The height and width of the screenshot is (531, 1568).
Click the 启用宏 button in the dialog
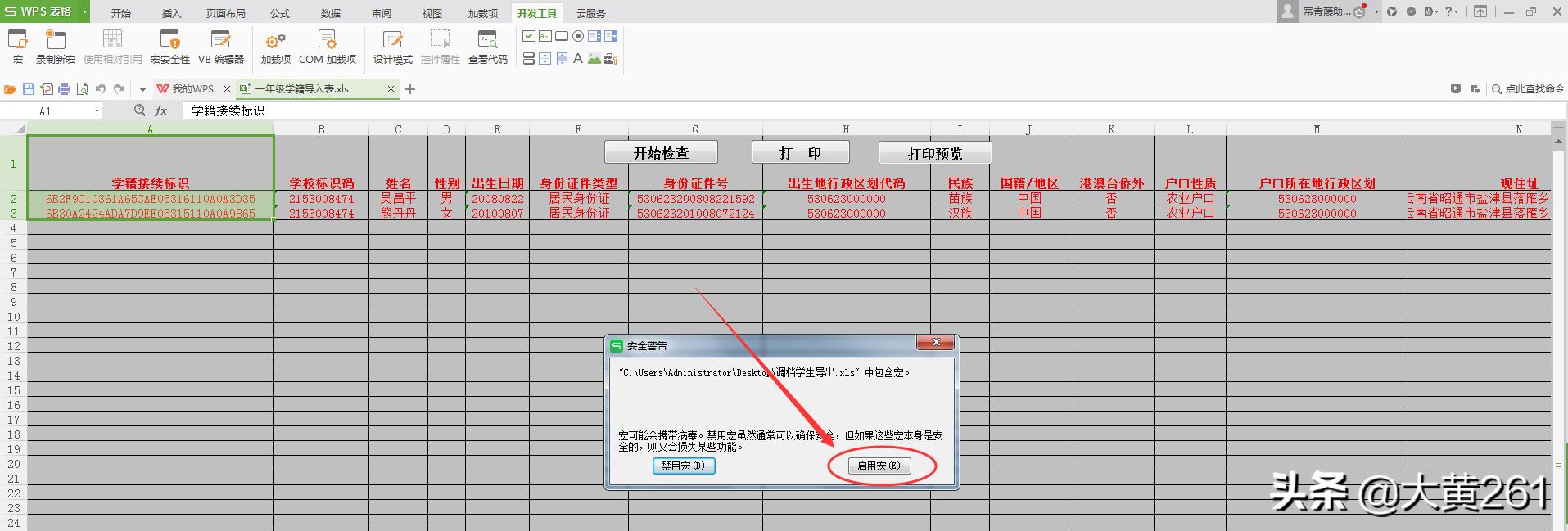point(879,466)
